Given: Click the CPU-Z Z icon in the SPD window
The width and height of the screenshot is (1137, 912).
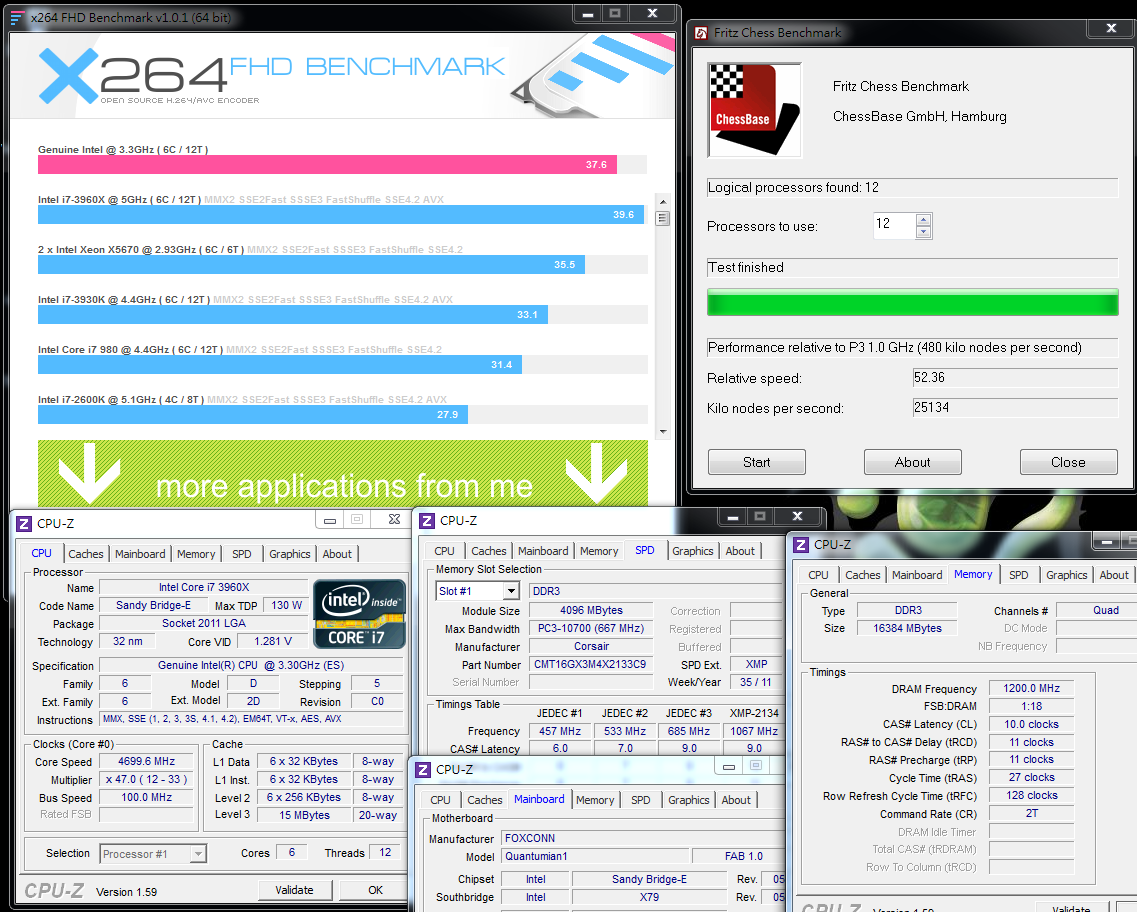Looking at the screenshot, I should click(427, 521).
